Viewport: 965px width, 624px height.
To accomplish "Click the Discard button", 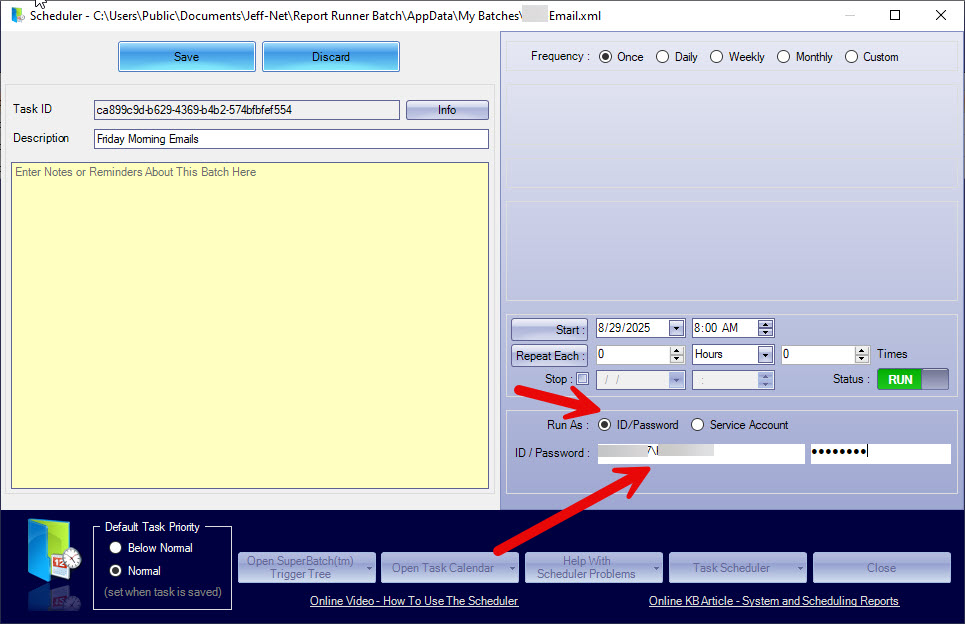I will pos(331,57).
